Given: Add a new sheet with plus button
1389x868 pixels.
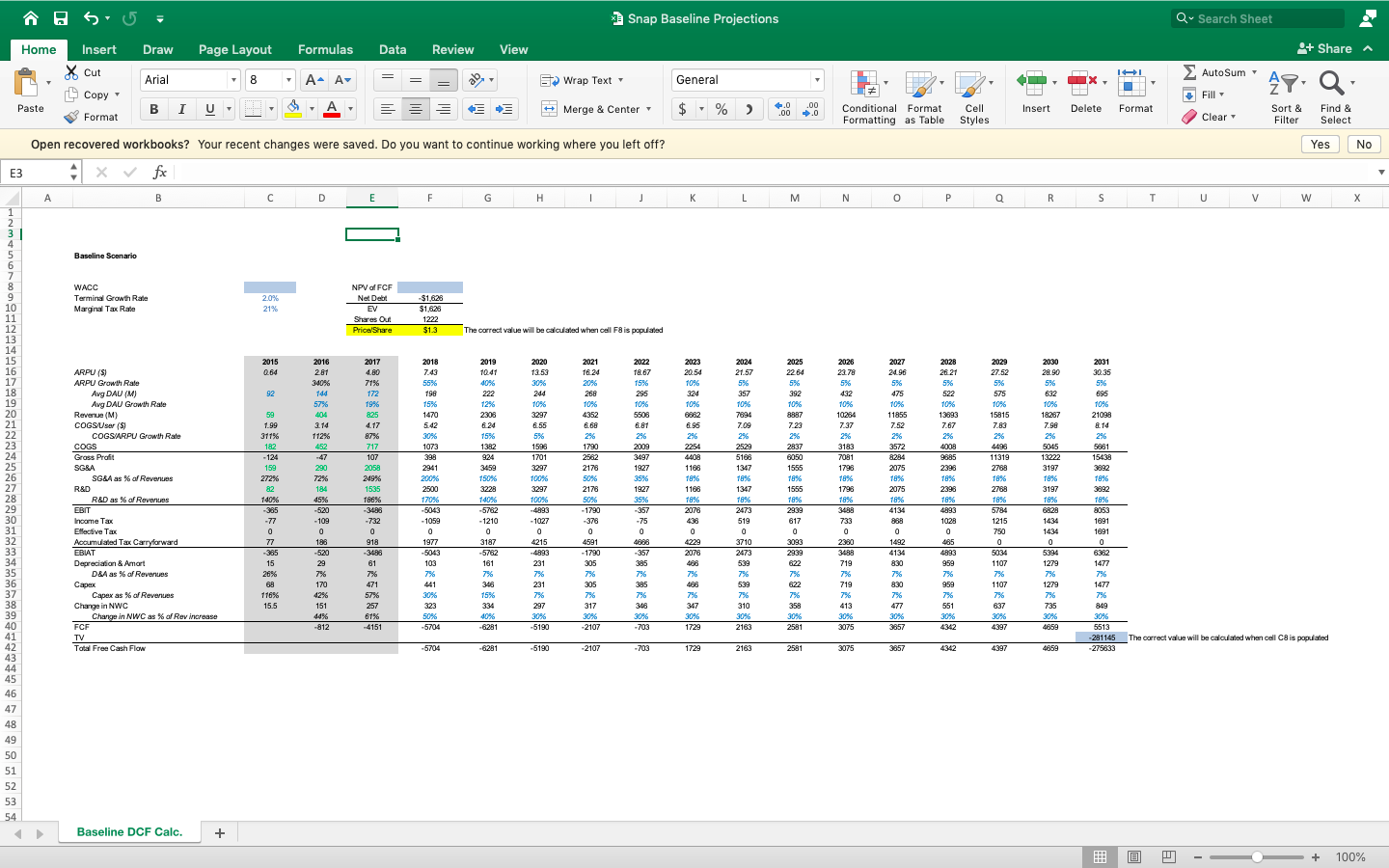Looking at the screenshot, I should click(x=220, y=833).
